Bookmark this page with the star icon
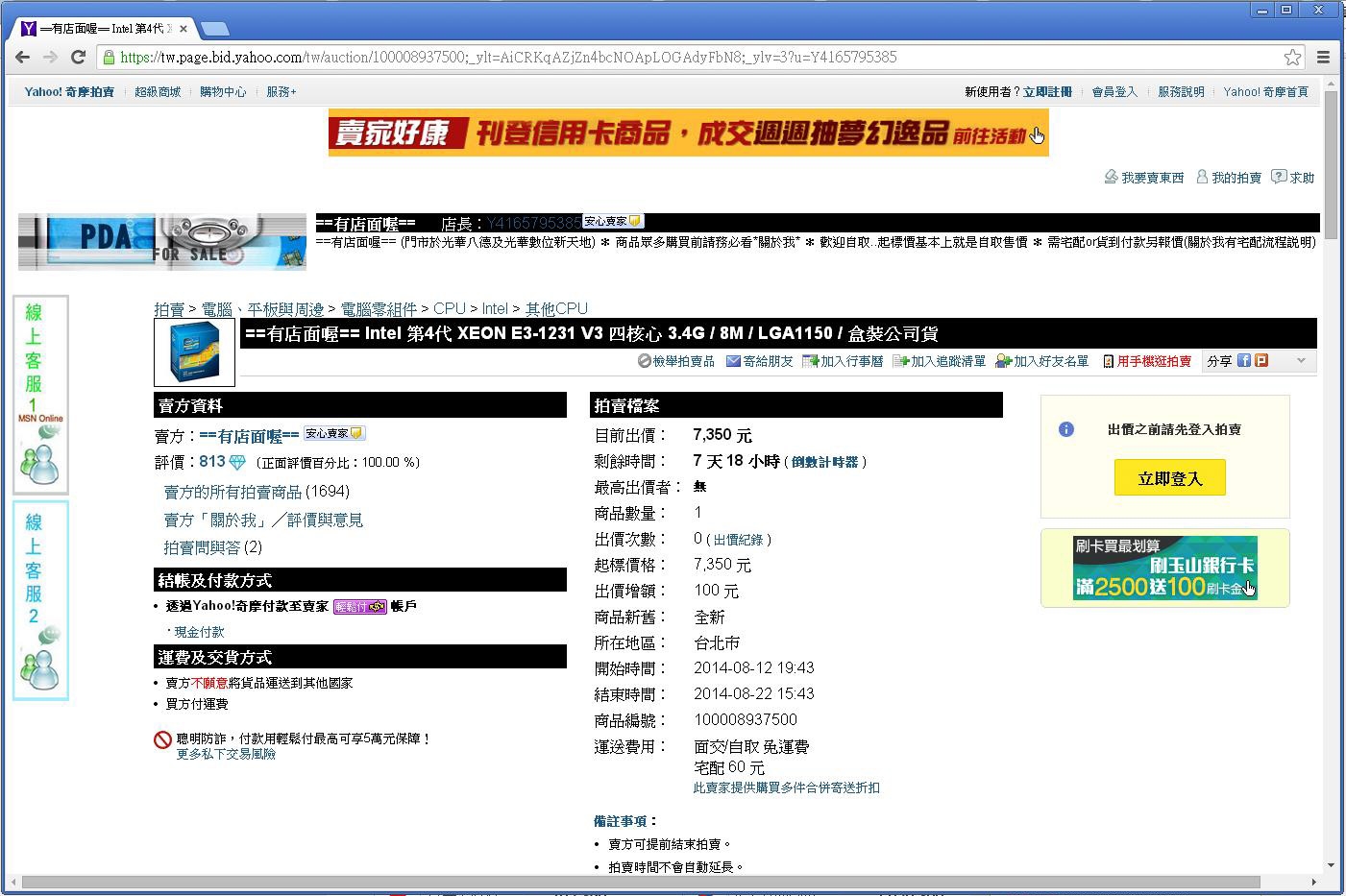 pyautogui.click(x=1293, y=58)
